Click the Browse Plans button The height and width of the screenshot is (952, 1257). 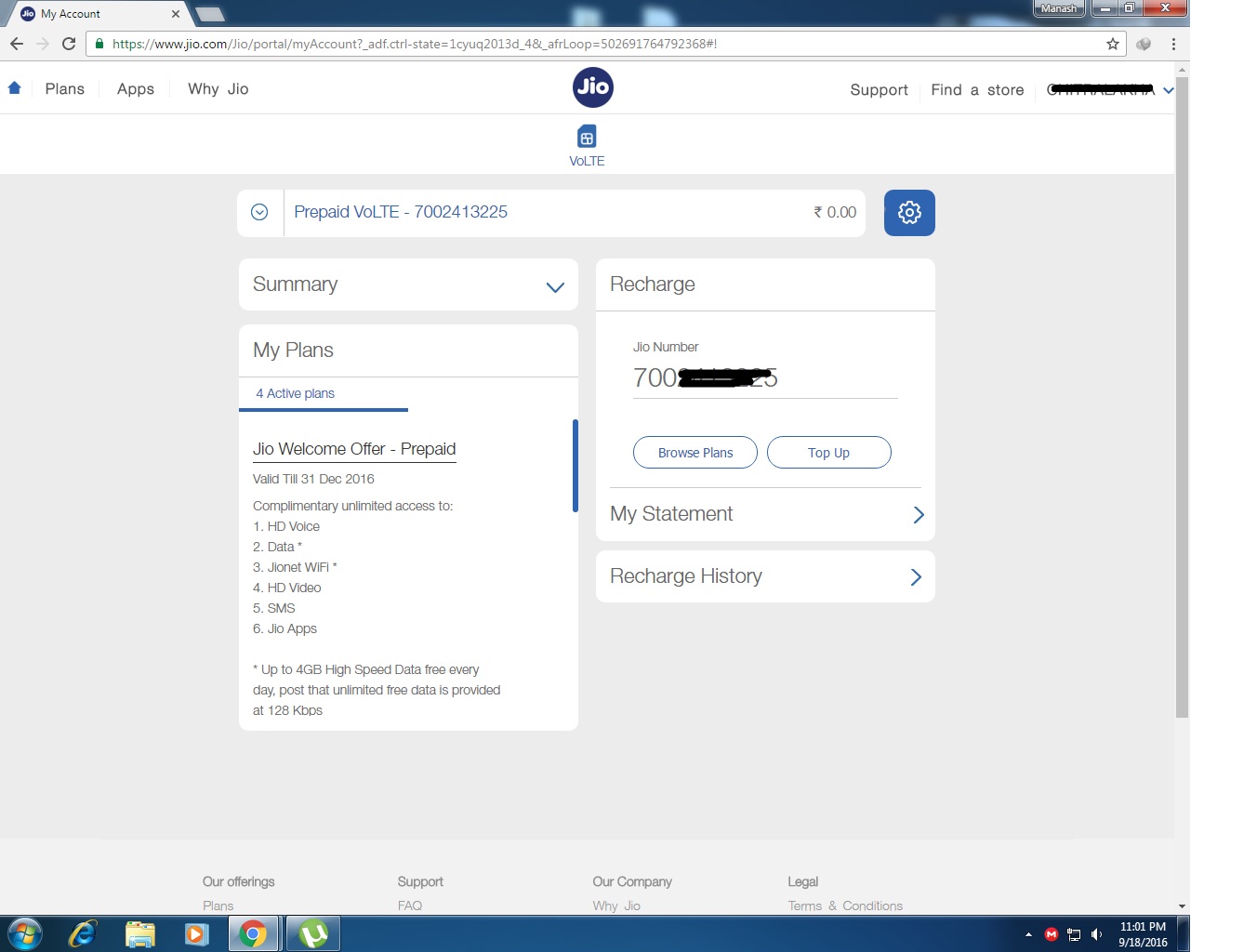695,453
